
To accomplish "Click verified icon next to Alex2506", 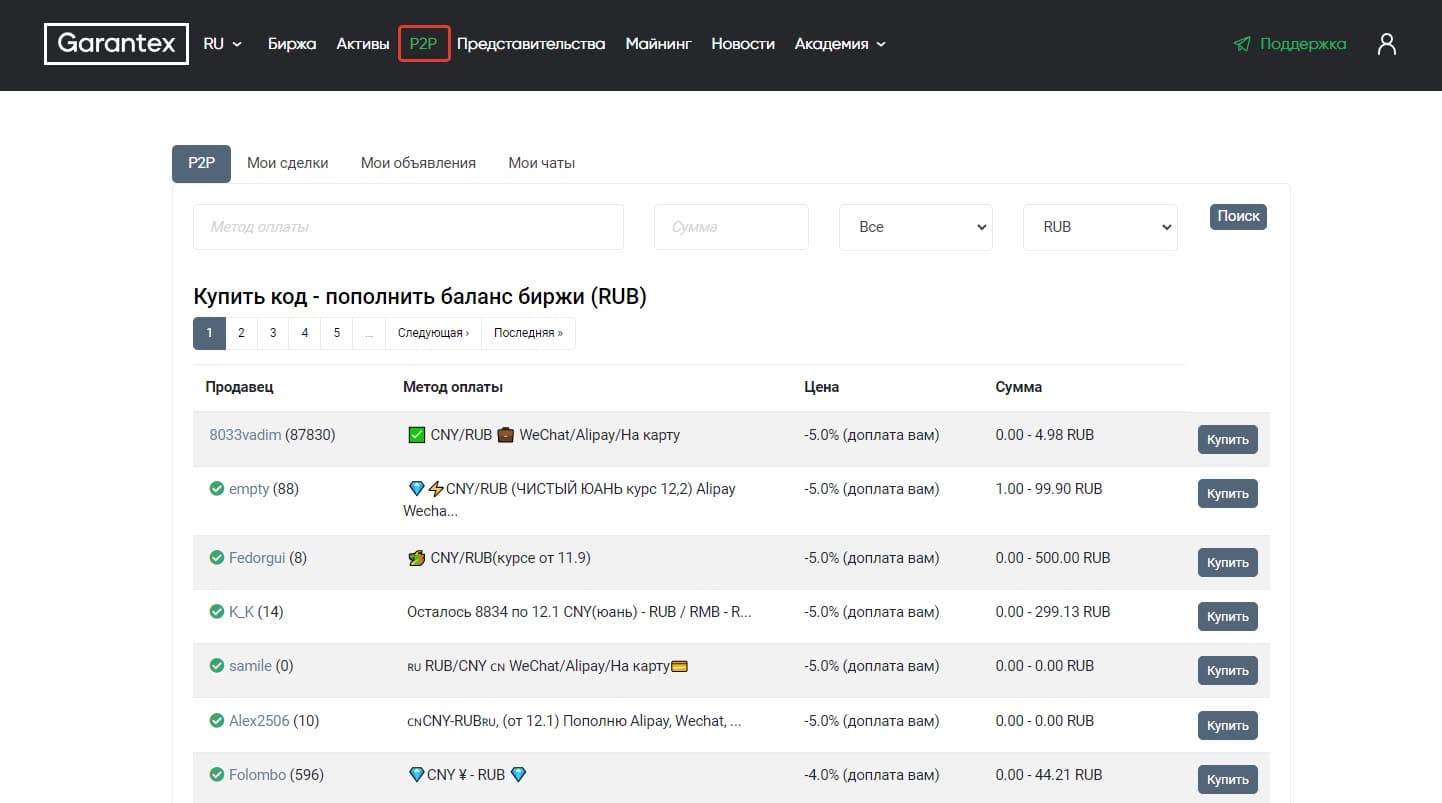I will [216, 721].
